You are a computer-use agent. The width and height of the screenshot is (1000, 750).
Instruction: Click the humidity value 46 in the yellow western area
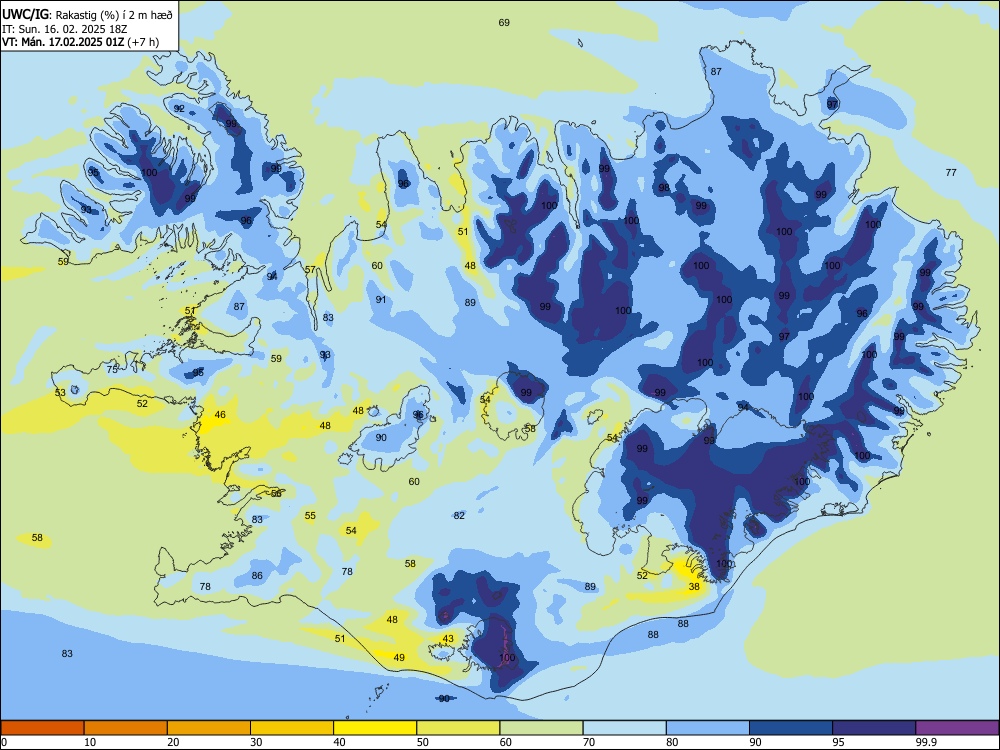pyautogui.click(x=220, y=415)
